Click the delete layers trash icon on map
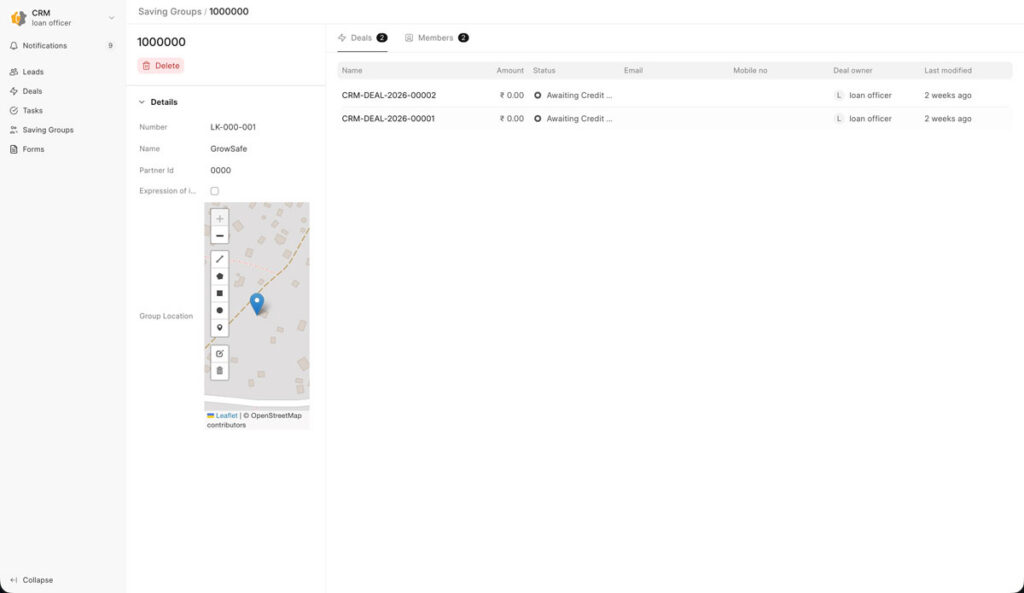The width and height of the screenshot is (1024, 593). tap(220, 370)
